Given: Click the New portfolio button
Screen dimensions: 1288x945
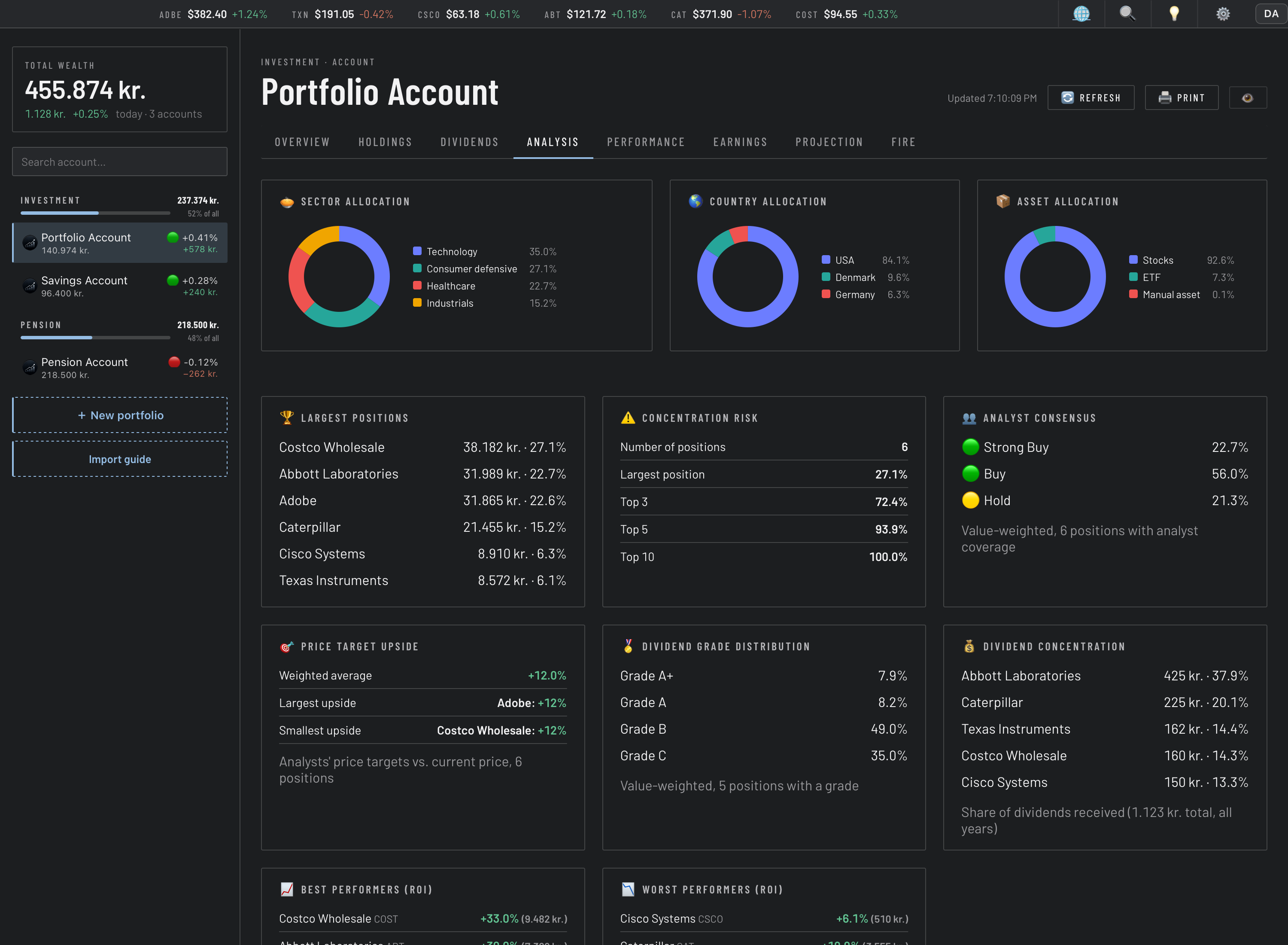Looking at the screenshot, I should coord(119,415).
